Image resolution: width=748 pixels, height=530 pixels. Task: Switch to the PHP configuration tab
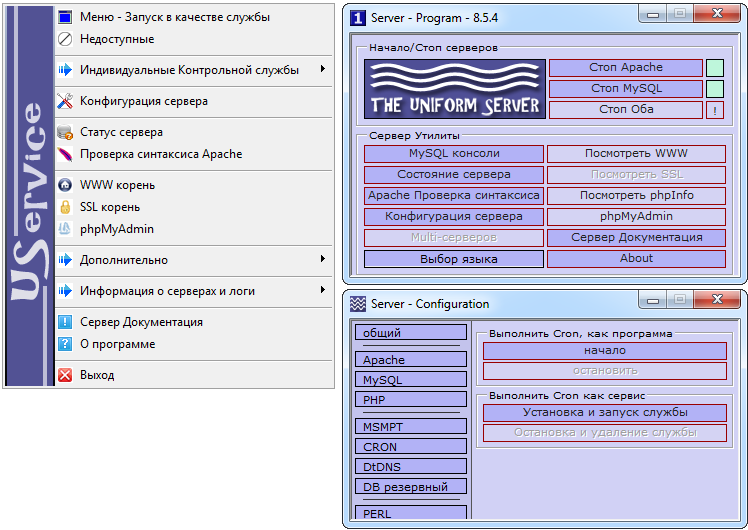coord(411,399)
